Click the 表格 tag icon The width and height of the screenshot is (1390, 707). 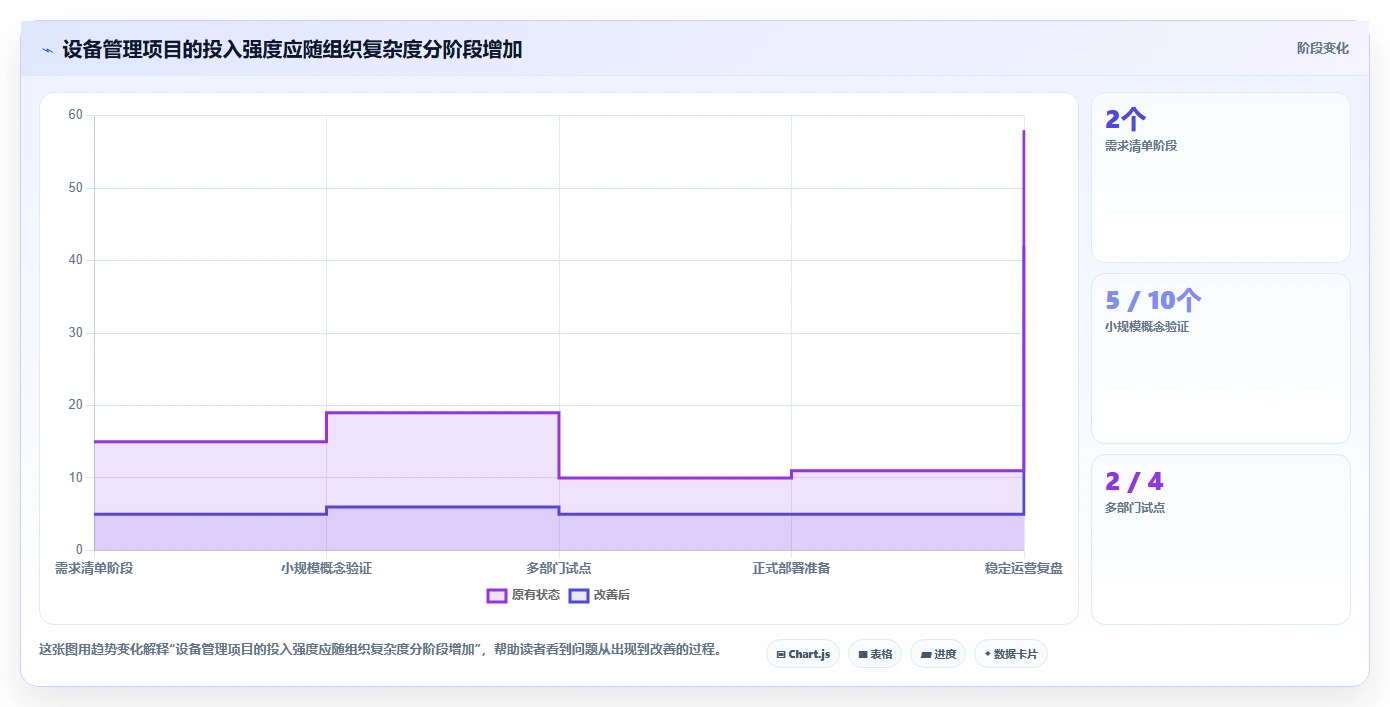863,654
